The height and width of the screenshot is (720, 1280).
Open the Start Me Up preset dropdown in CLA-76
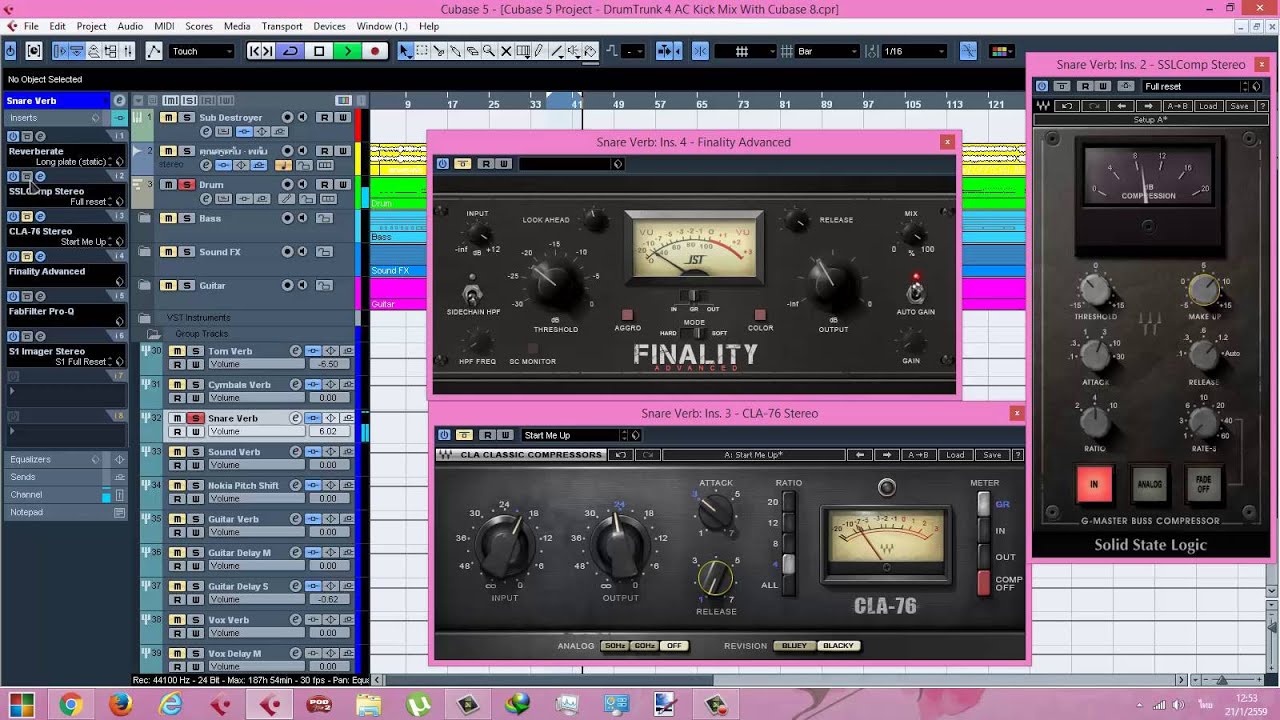click(x=575, y=435)
